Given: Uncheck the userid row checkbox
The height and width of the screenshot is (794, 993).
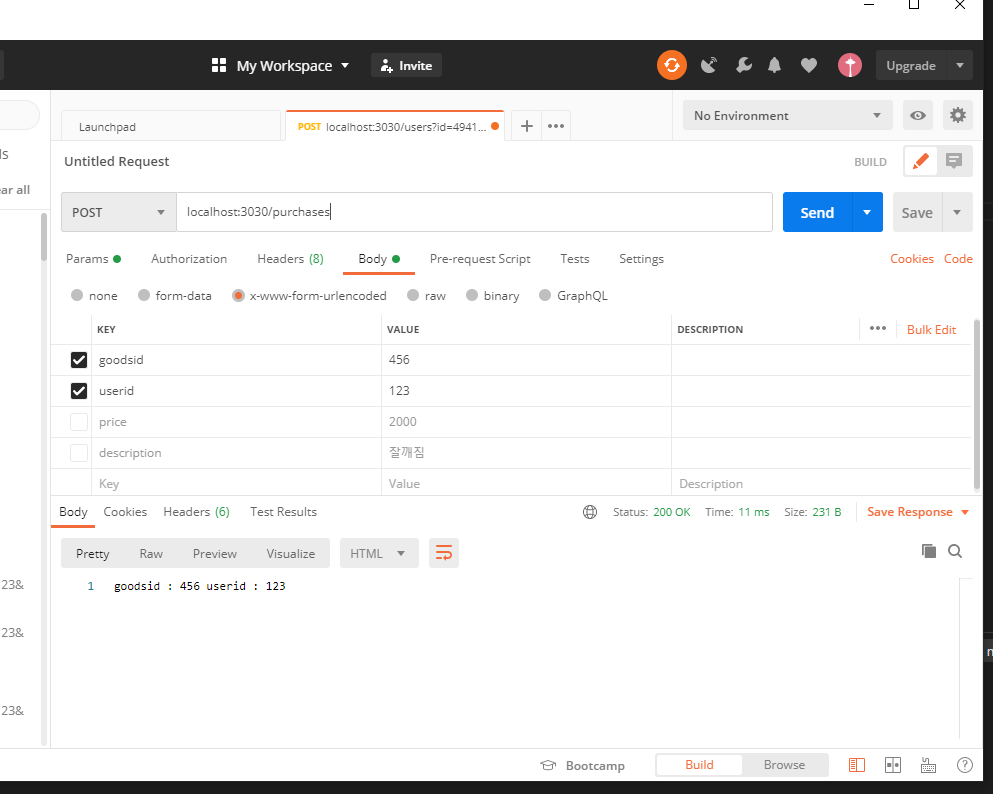Looking at the screenshot, I should [x=79, y=391].
